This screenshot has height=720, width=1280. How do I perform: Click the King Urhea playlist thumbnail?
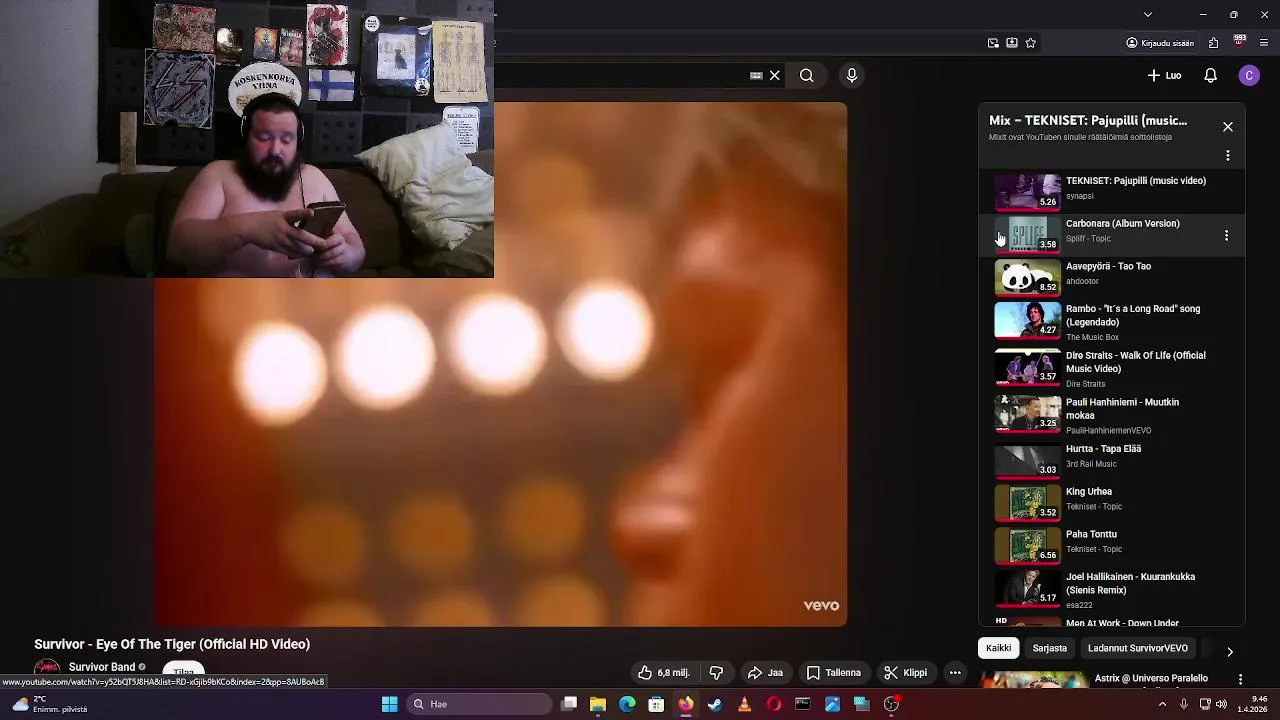click(1027, 502)
